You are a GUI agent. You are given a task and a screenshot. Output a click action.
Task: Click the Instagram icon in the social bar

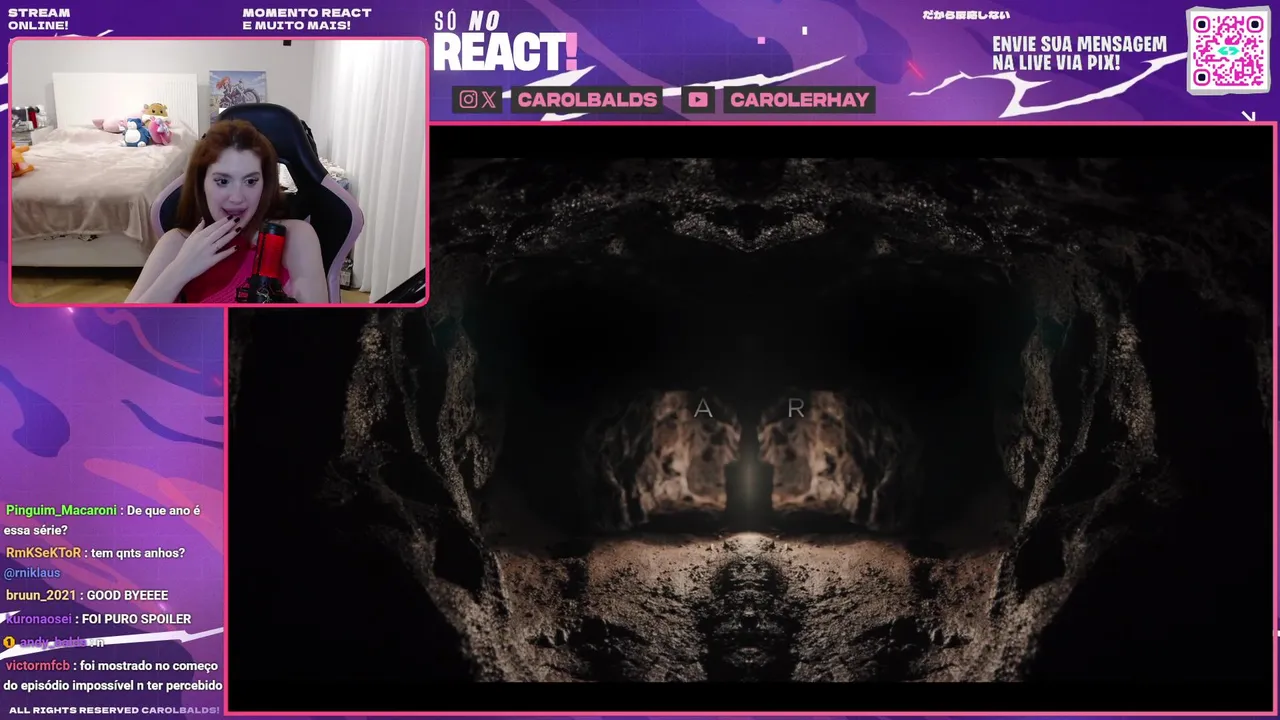pyautogui.click(x=468, y=99)
